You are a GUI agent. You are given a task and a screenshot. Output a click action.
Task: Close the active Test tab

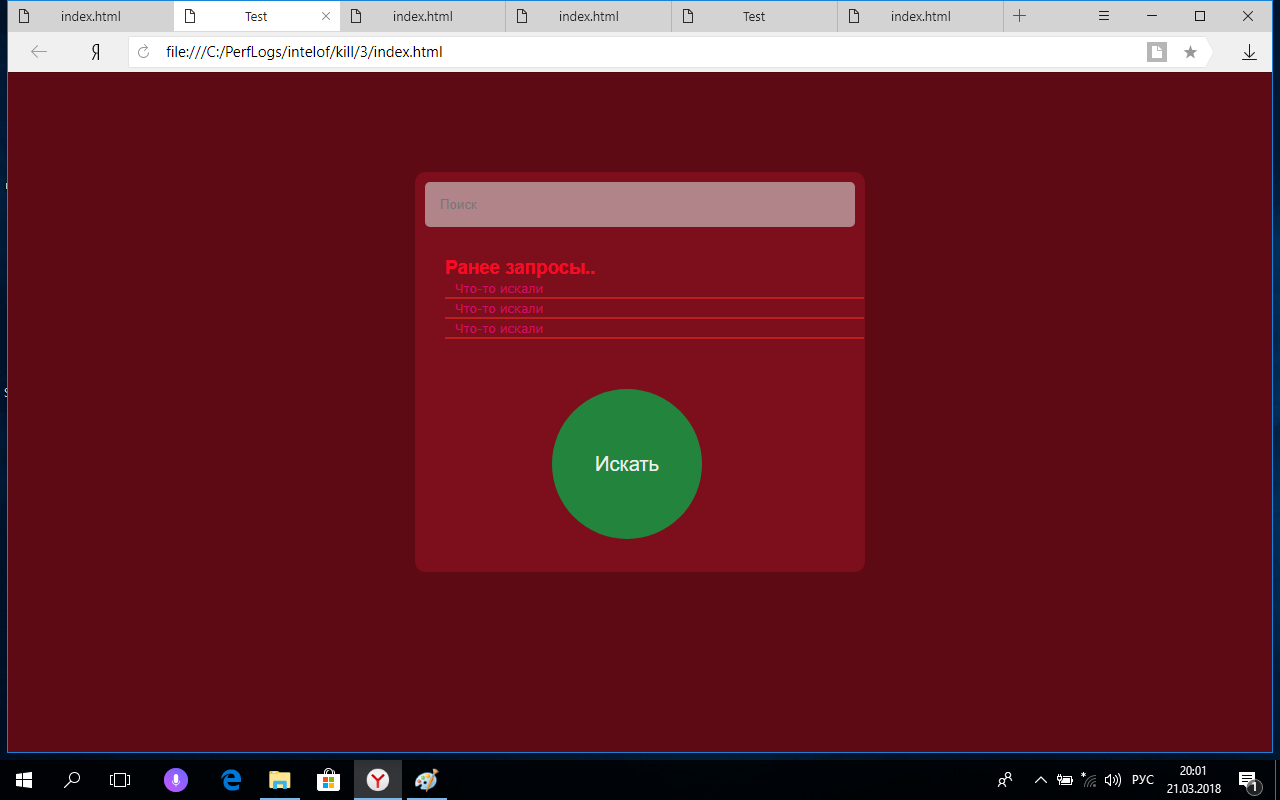click(x=325, y=16)
